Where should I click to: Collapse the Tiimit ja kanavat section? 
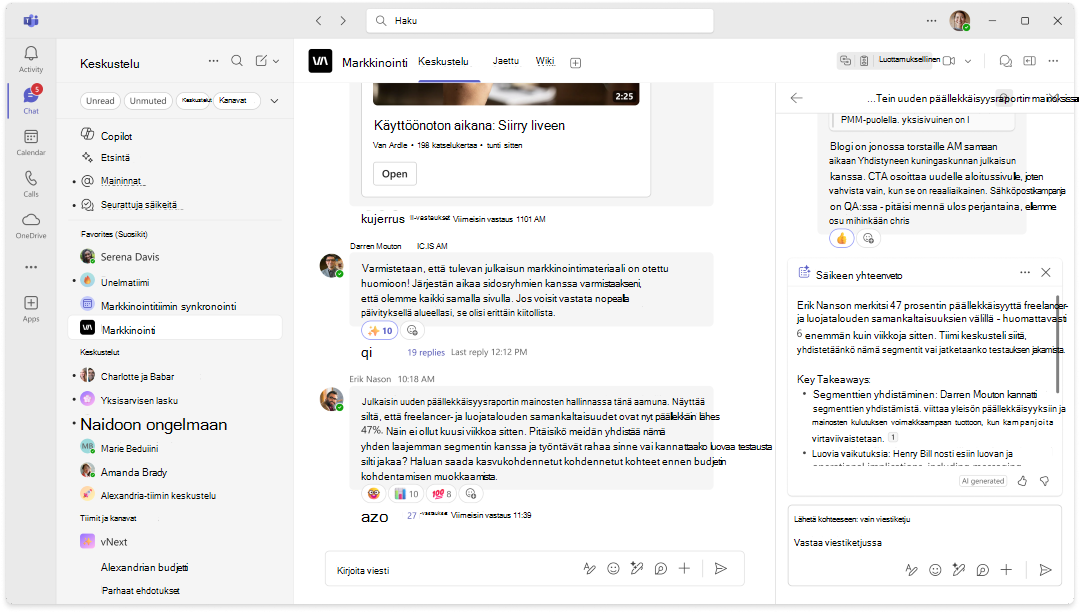pyautogui.click(x=108, y=518)
